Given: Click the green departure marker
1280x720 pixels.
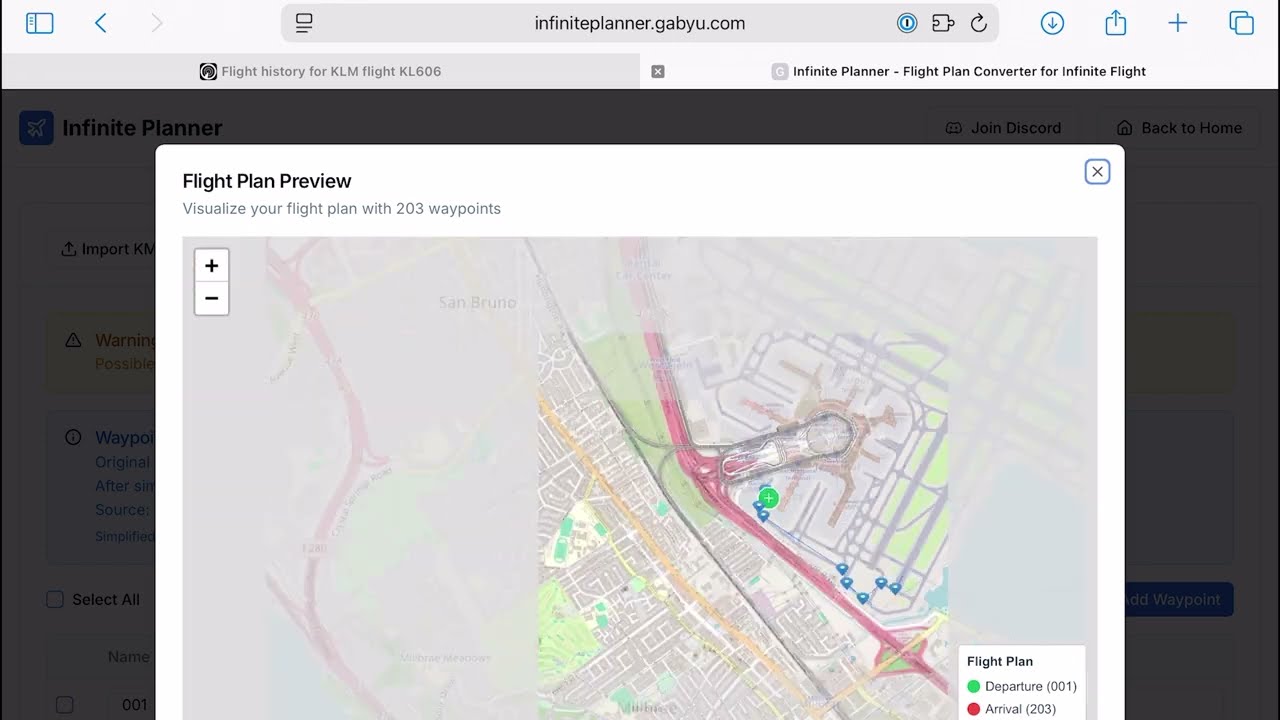Looking at the screenshot, I should coord(768,498).
